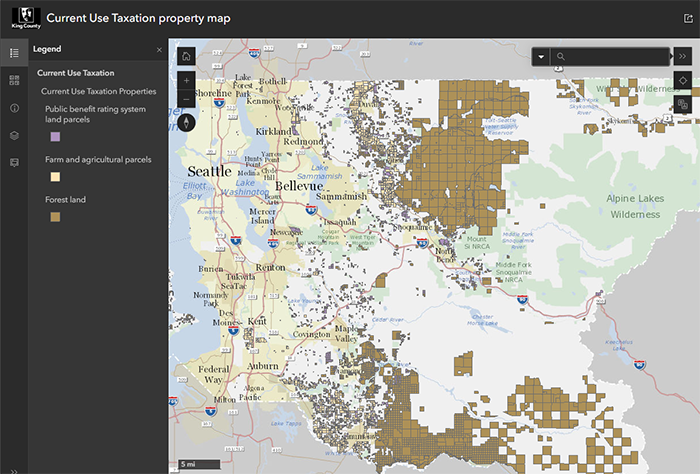Click the map search magnifier icon
700x474 pixels.
[x=561, y=57]
